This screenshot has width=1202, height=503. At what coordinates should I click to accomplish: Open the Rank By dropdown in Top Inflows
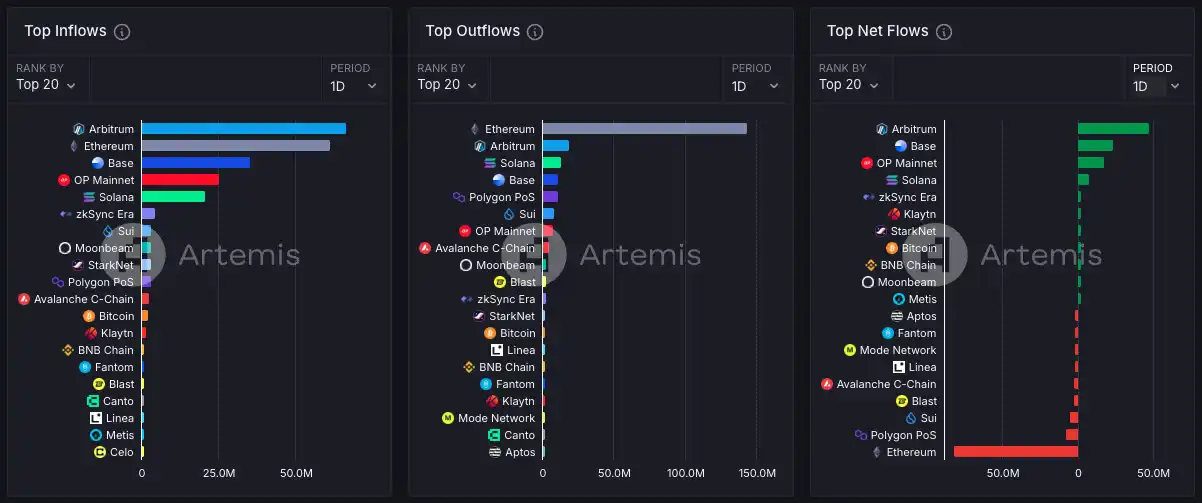[x=46, y=85]
